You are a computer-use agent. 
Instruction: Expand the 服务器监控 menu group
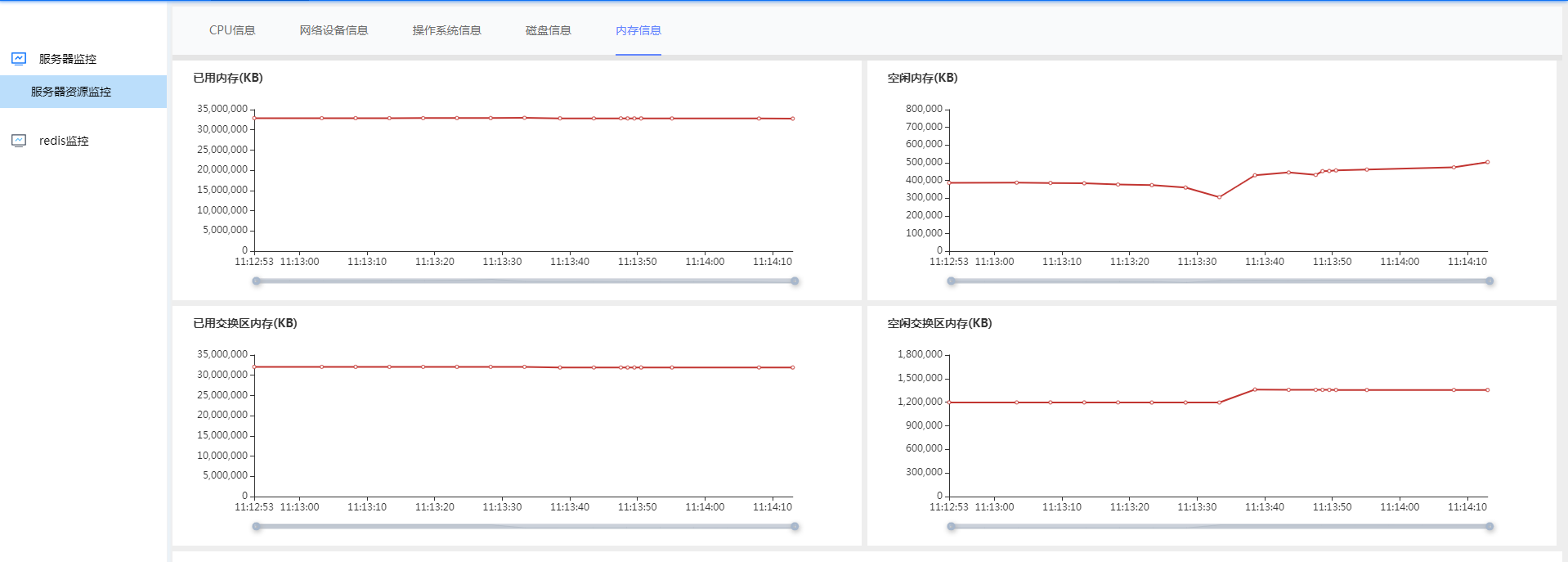coord(68,59)
